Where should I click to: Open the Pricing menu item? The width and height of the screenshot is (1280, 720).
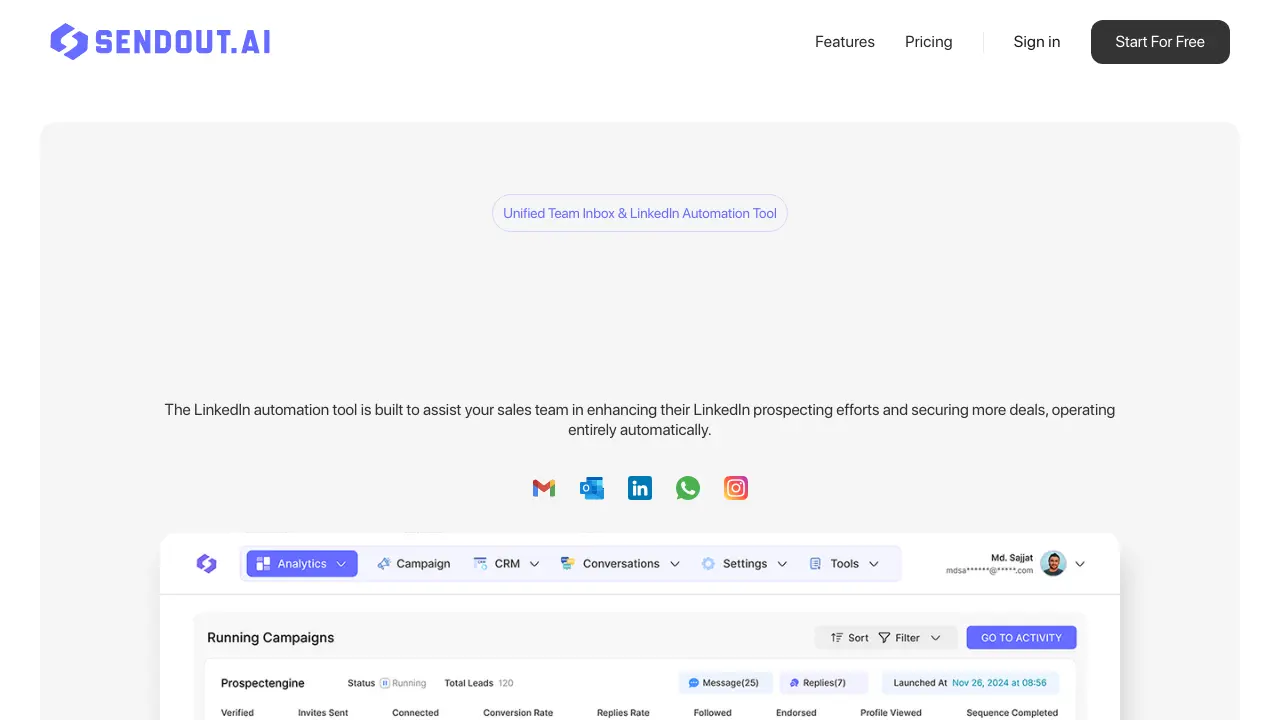click(x=929, y=42)
